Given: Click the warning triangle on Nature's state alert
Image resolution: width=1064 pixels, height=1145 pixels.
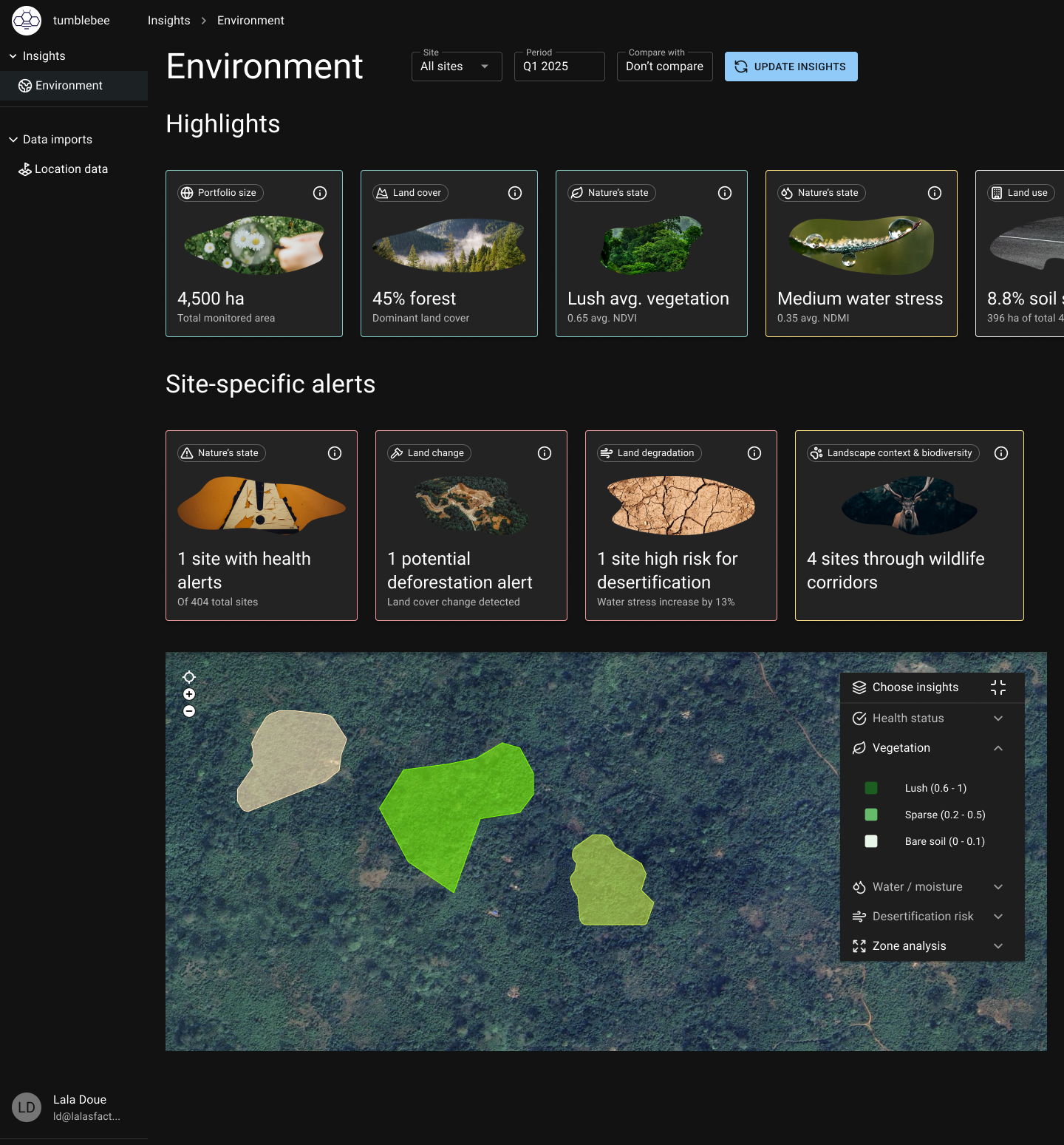Looking at the screenshot, I should click(x=187, y=453).
